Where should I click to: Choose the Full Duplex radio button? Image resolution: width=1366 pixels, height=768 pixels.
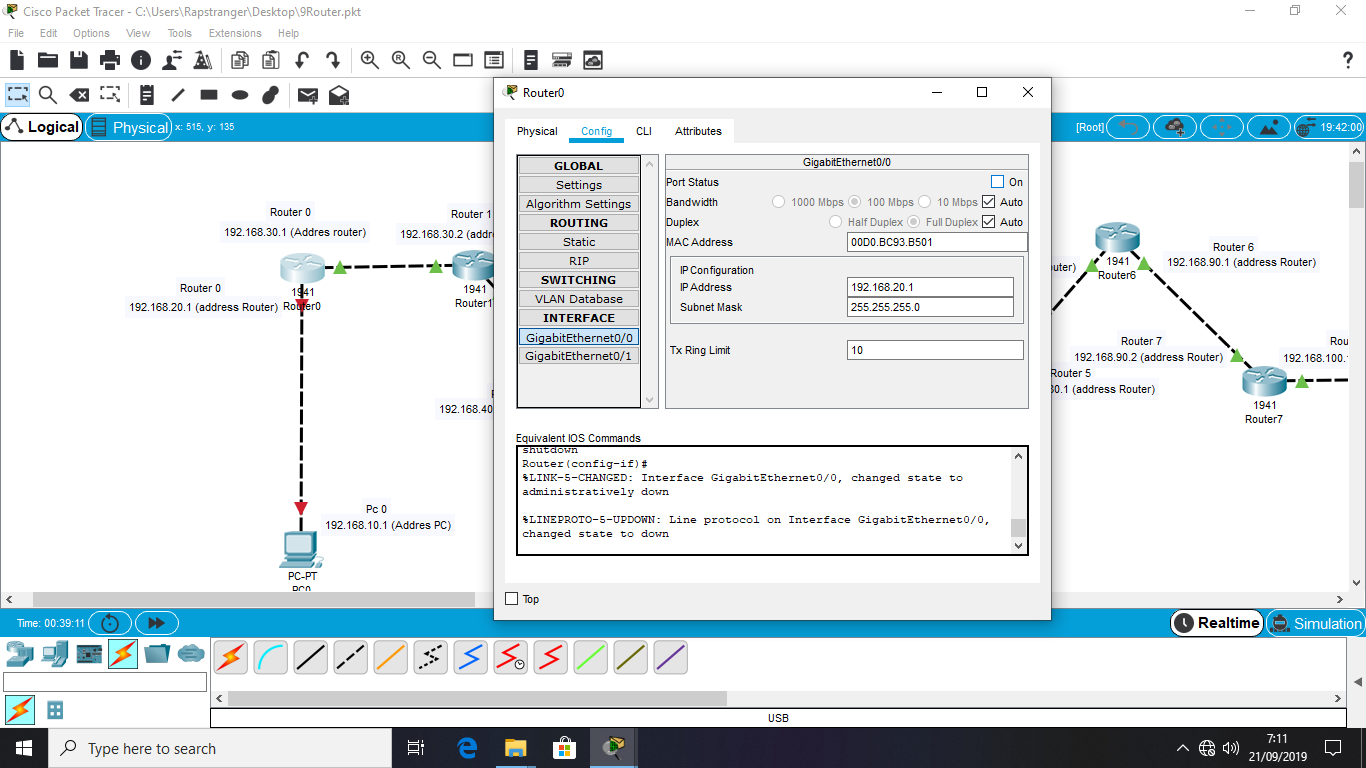[x=914, y=222]
